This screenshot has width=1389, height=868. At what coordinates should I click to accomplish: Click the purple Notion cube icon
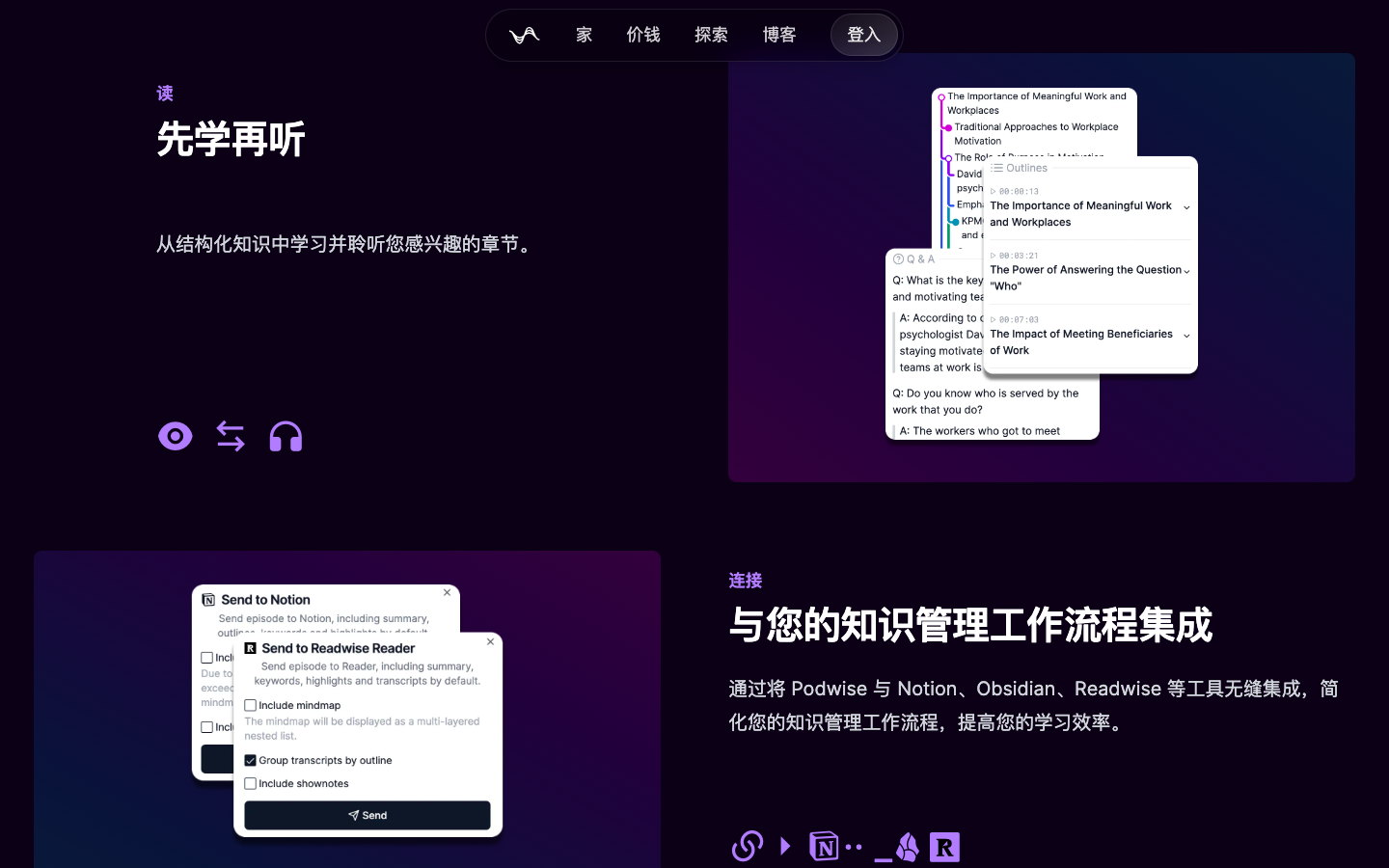pos(825,846)
